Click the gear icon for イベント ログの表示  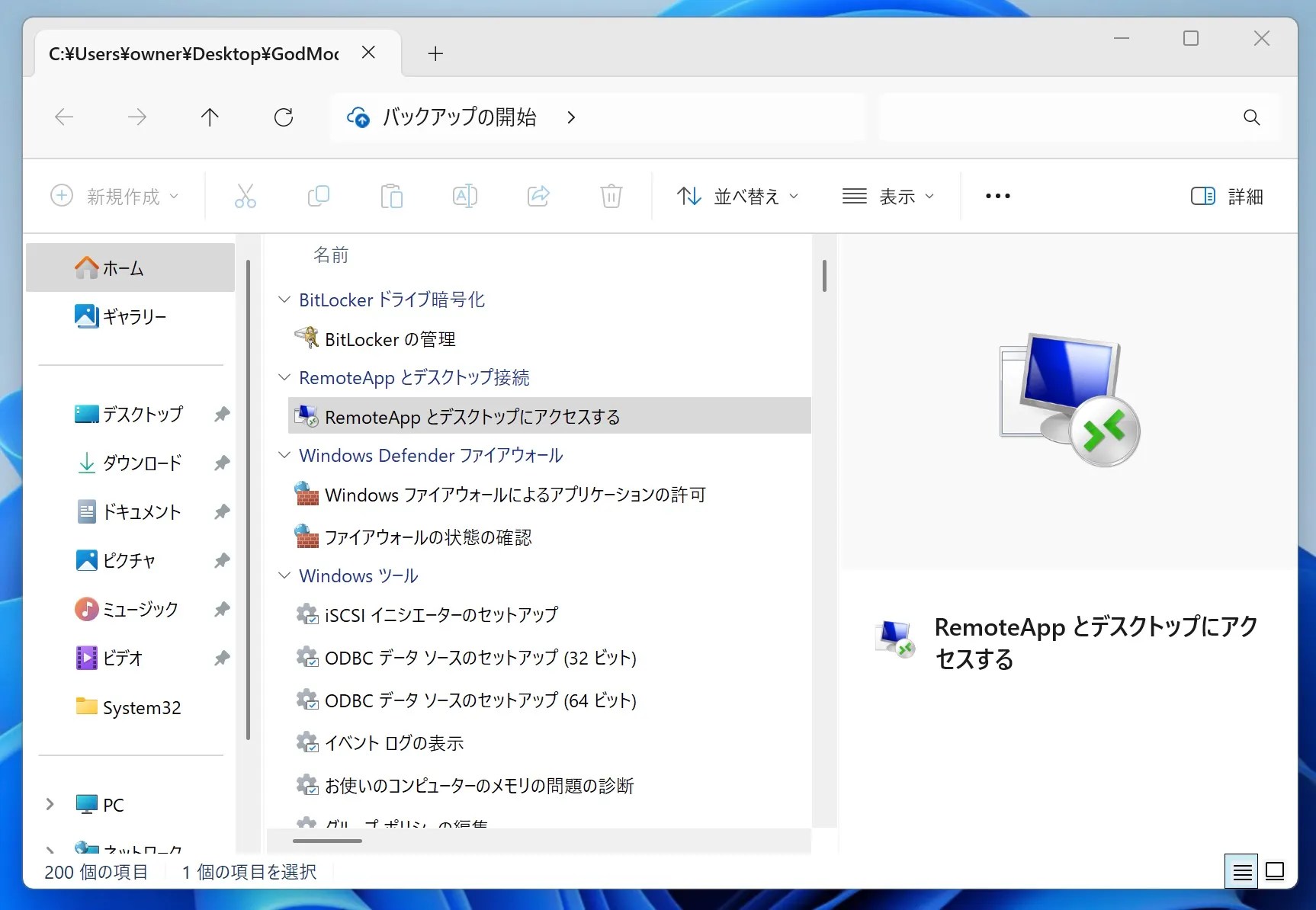(x=307, y=742)
